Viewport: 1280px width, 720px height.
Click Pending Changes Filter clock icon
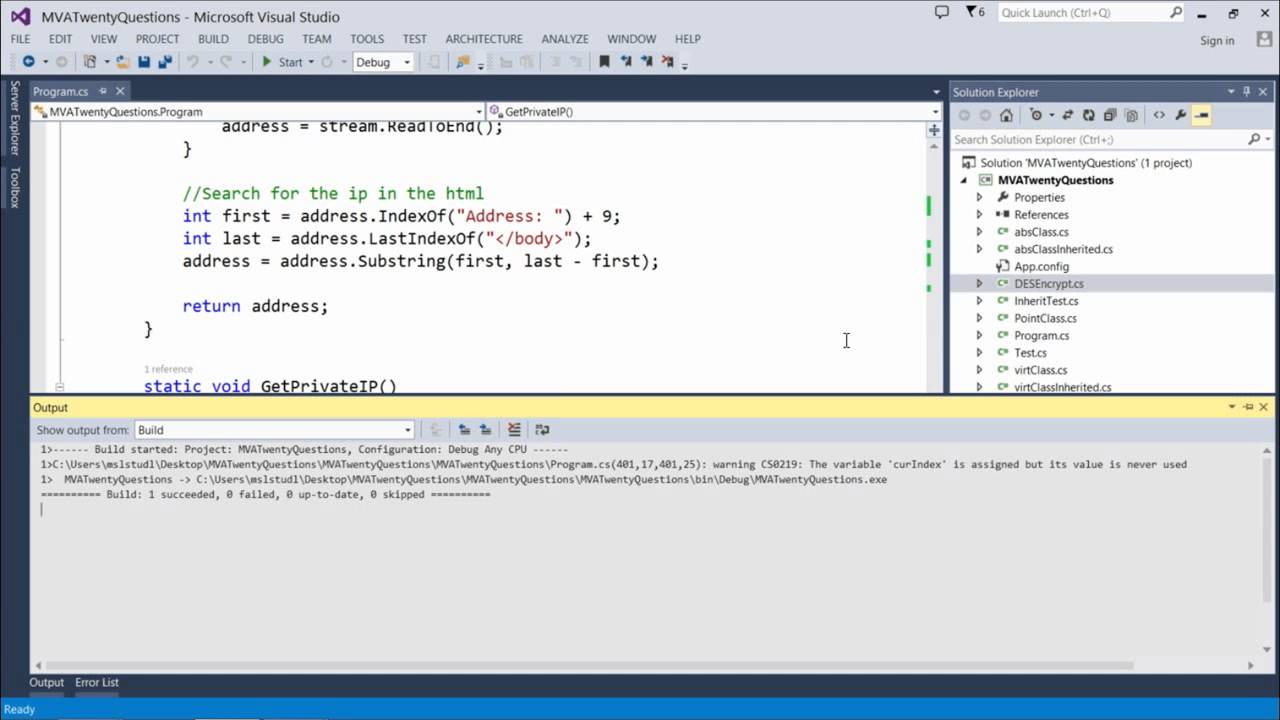point(1036,115)
